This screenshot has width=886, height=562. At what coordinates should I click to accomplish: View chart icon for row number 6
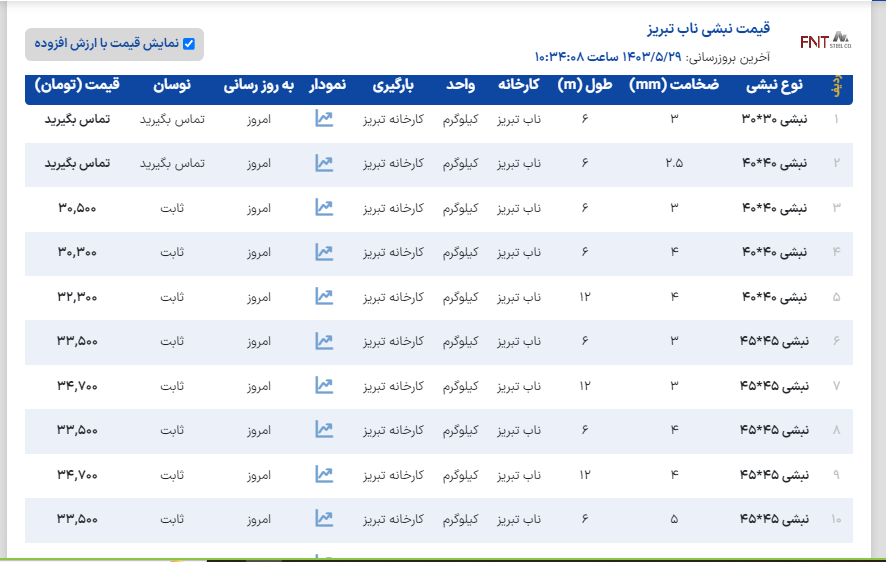[x=324, y=341]
